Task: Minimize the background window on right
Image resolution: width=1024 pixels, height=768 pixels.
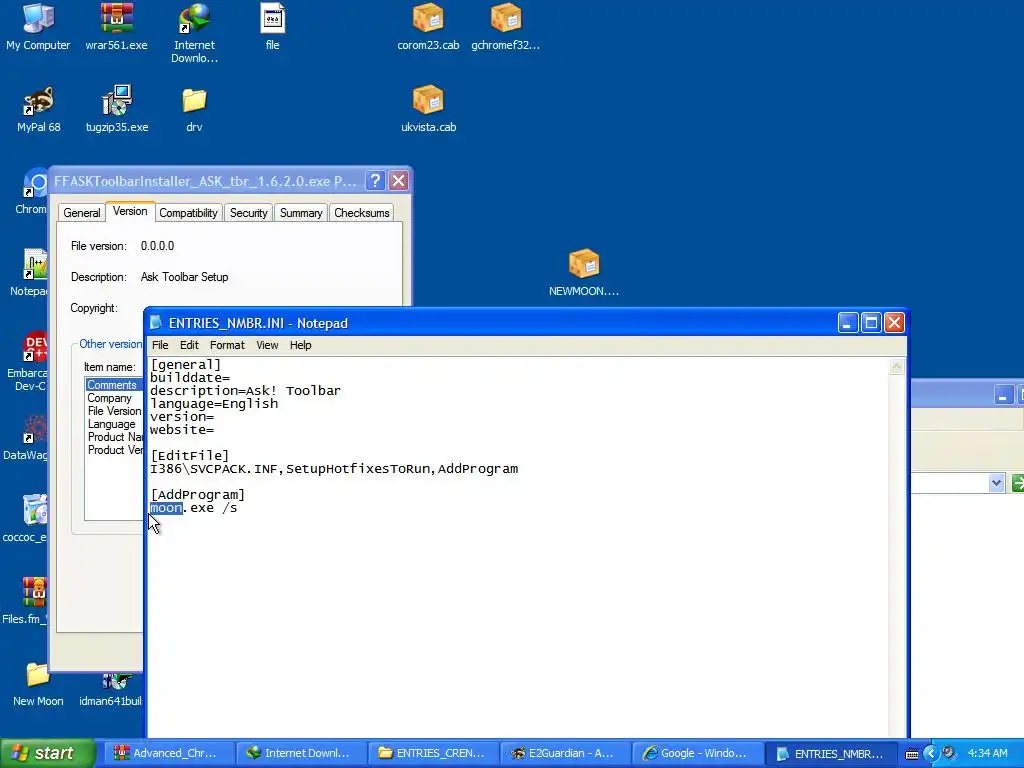Action: click(x=1003, y=395)
